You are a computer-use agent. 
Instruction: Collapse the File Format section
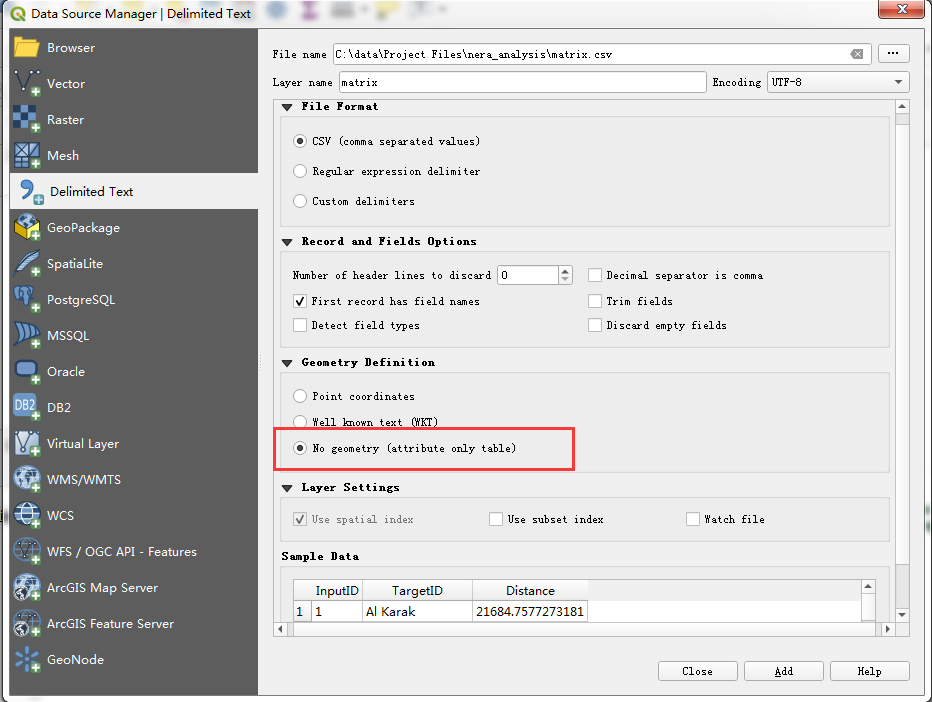coord(287,107)
